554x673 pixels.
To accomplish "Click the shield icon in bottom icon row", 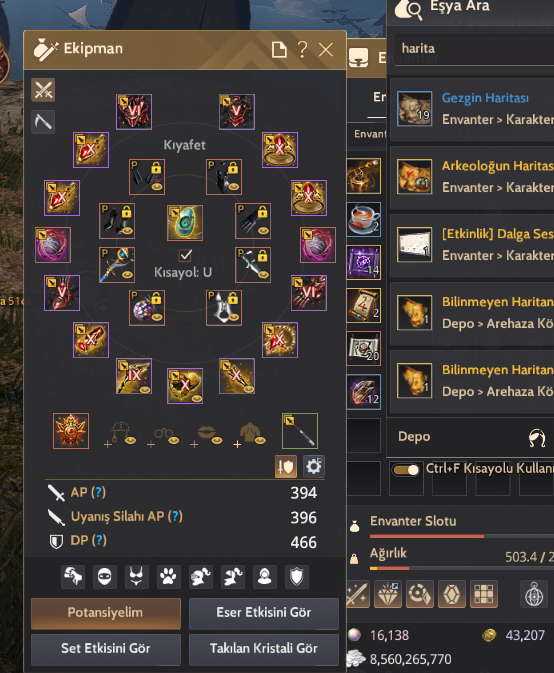I will pyautogui.click(x=297, y=576).
